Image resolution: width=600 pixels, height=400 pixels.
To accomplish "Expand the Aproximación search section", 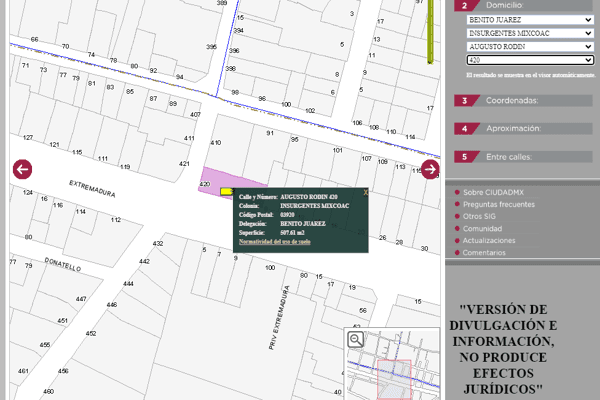I will tap(513, 129).
